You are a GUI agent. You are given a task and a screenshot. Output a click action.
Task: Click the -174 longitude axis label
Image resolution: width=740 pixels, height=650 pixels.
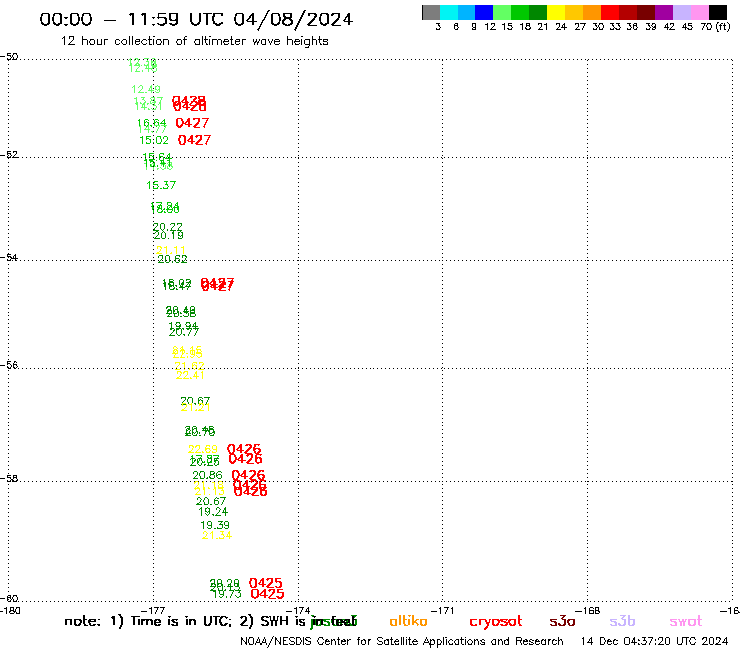coord(298,610)
